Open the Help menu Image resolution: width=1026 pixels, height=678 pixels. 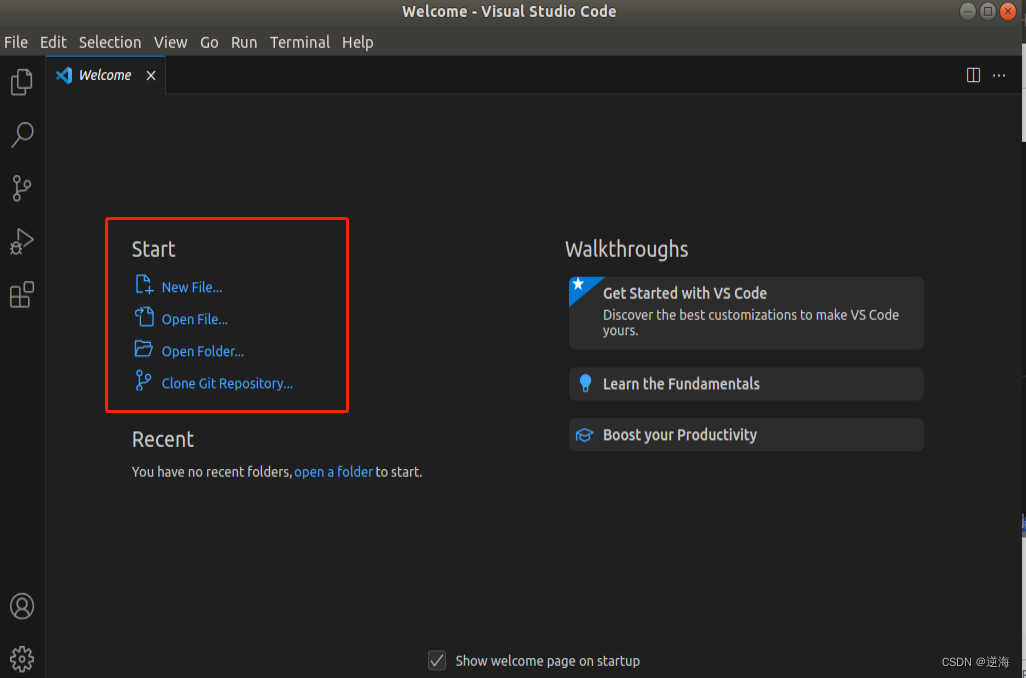[357, 42]
